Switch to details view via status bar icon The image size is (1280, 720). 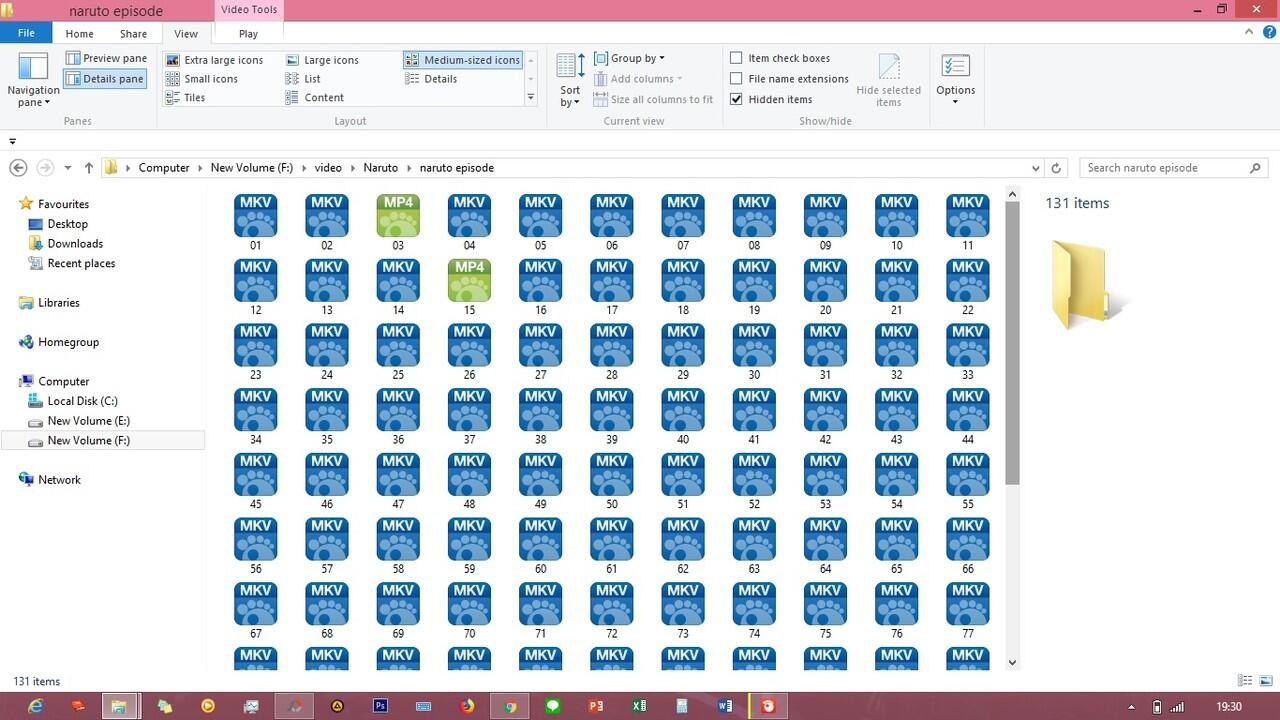(x=1245, y=681)
